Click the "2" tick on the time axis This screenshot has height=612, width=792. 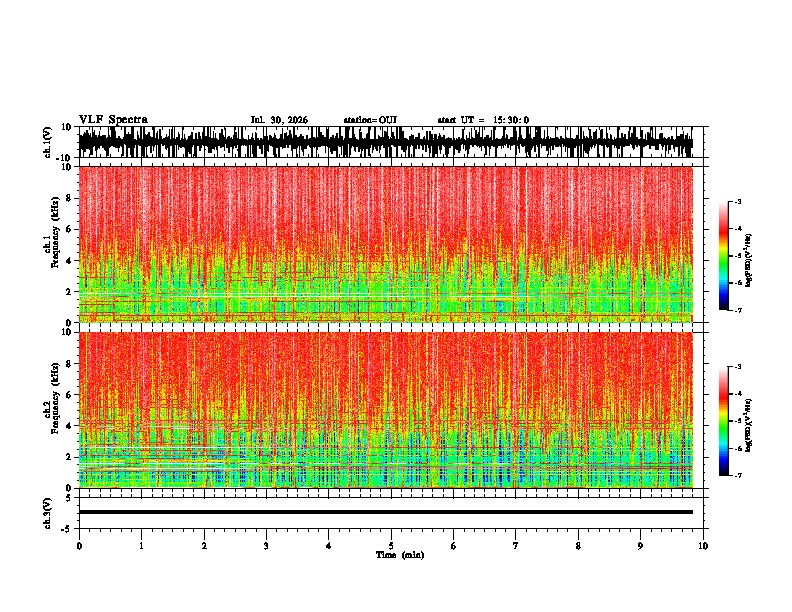point(204,546)
